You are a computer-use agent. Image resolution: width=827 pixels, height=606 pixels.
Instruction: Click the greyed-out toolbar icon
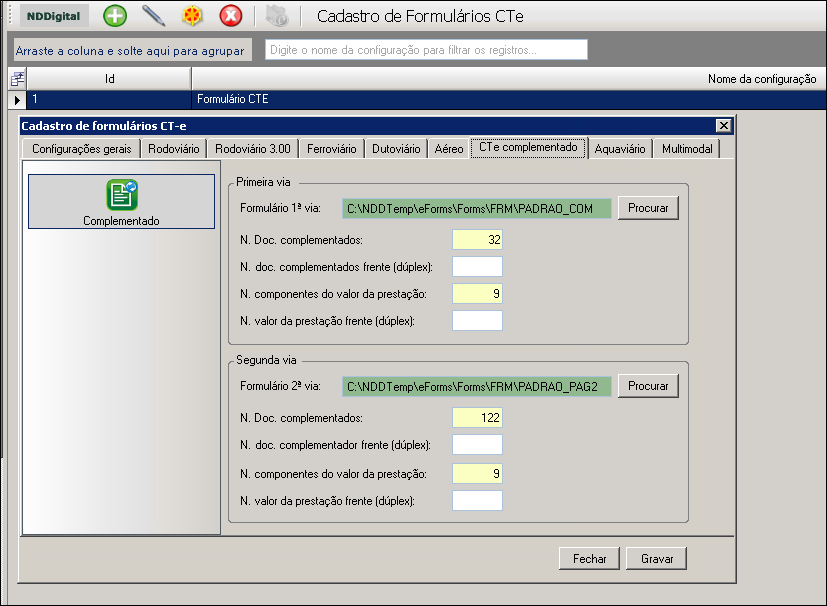tap(277, 16)
